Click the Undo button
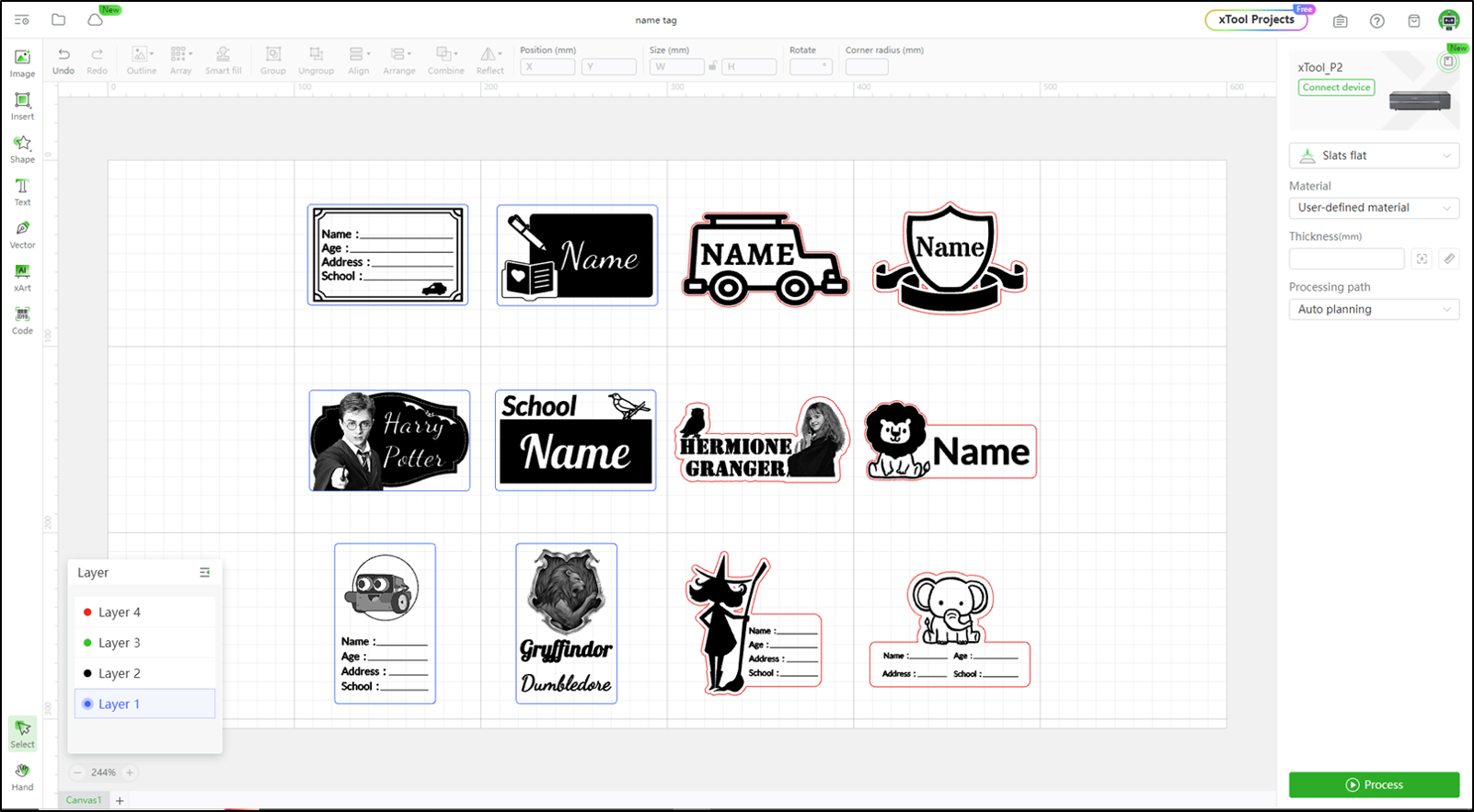The width and height of the screenshot is (1474, 812). (x=63, y=60)
